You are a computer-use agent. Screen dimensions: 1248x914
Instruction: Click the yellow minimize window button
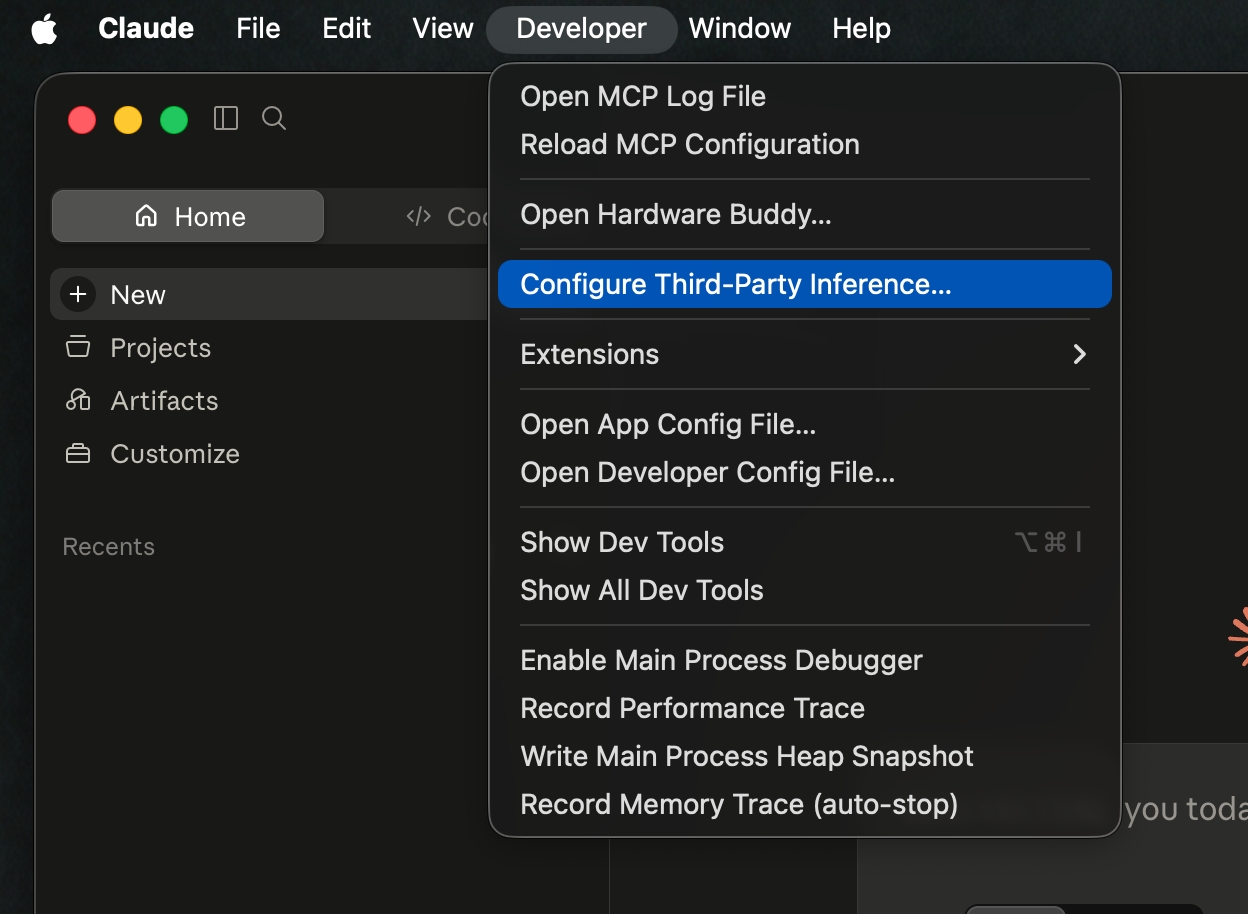coord(128,120)
